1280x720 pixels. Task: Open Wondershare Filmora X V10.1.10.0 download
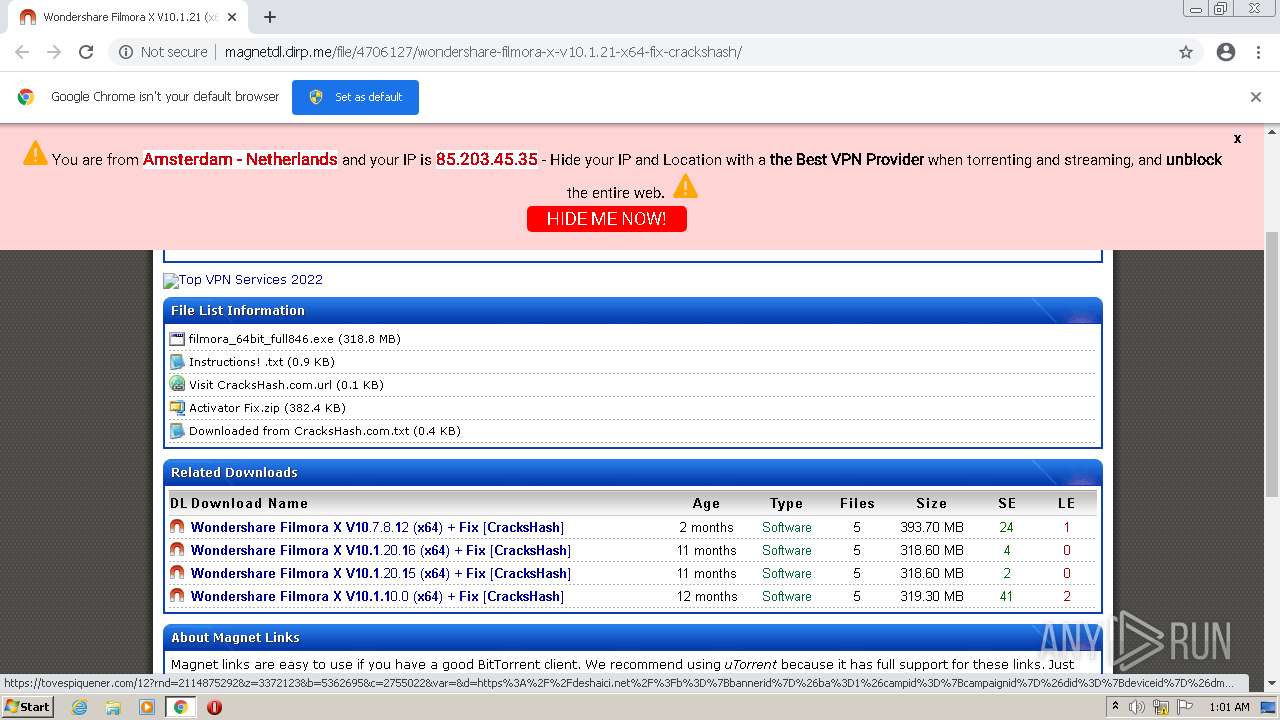pyautogui.click(x=377, y=596)
